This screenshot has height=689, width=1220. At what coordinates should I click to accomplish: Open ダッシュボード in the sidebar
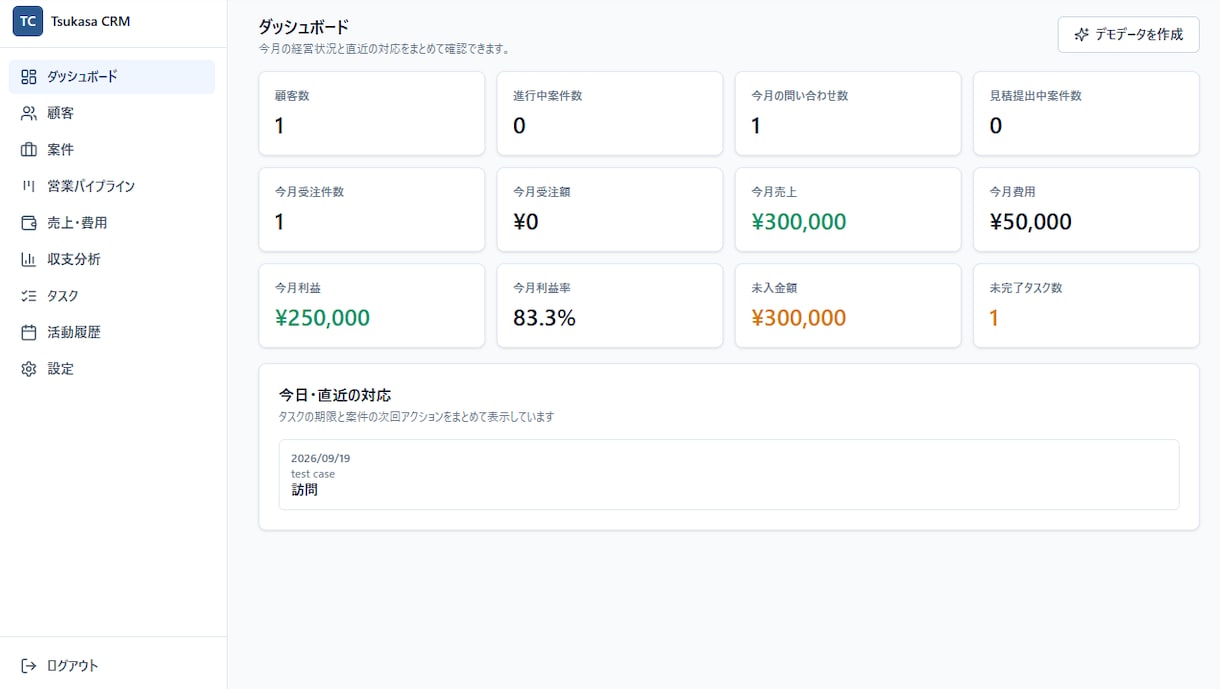click(112, 77)
